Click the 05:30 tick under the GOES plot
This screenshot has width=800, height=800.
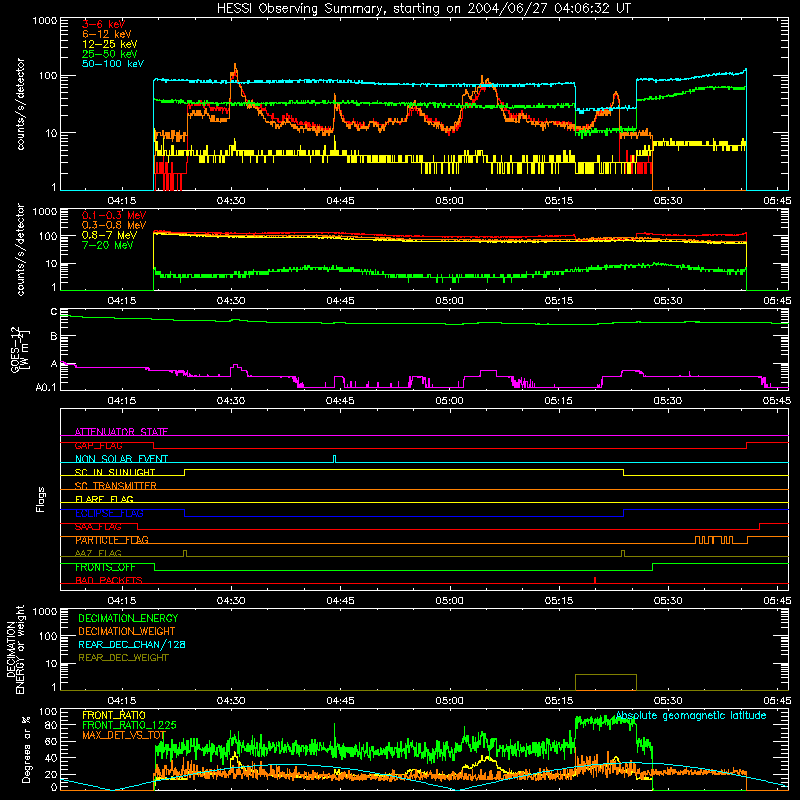point(668,401)
